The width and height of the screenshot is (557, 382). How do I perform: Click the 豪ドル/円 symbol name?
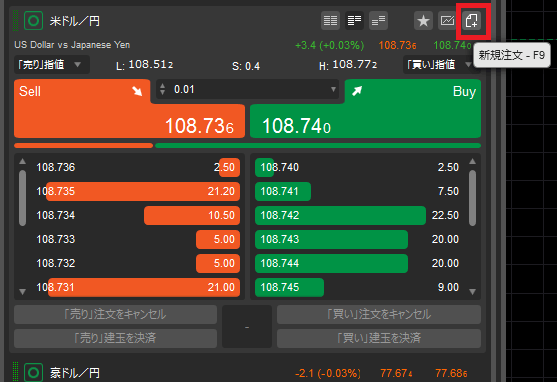pos(75,373)
